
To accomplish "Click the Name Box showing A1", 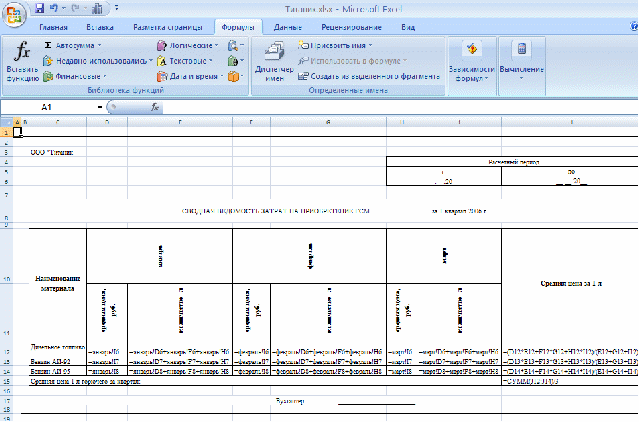I will [47, 107].
